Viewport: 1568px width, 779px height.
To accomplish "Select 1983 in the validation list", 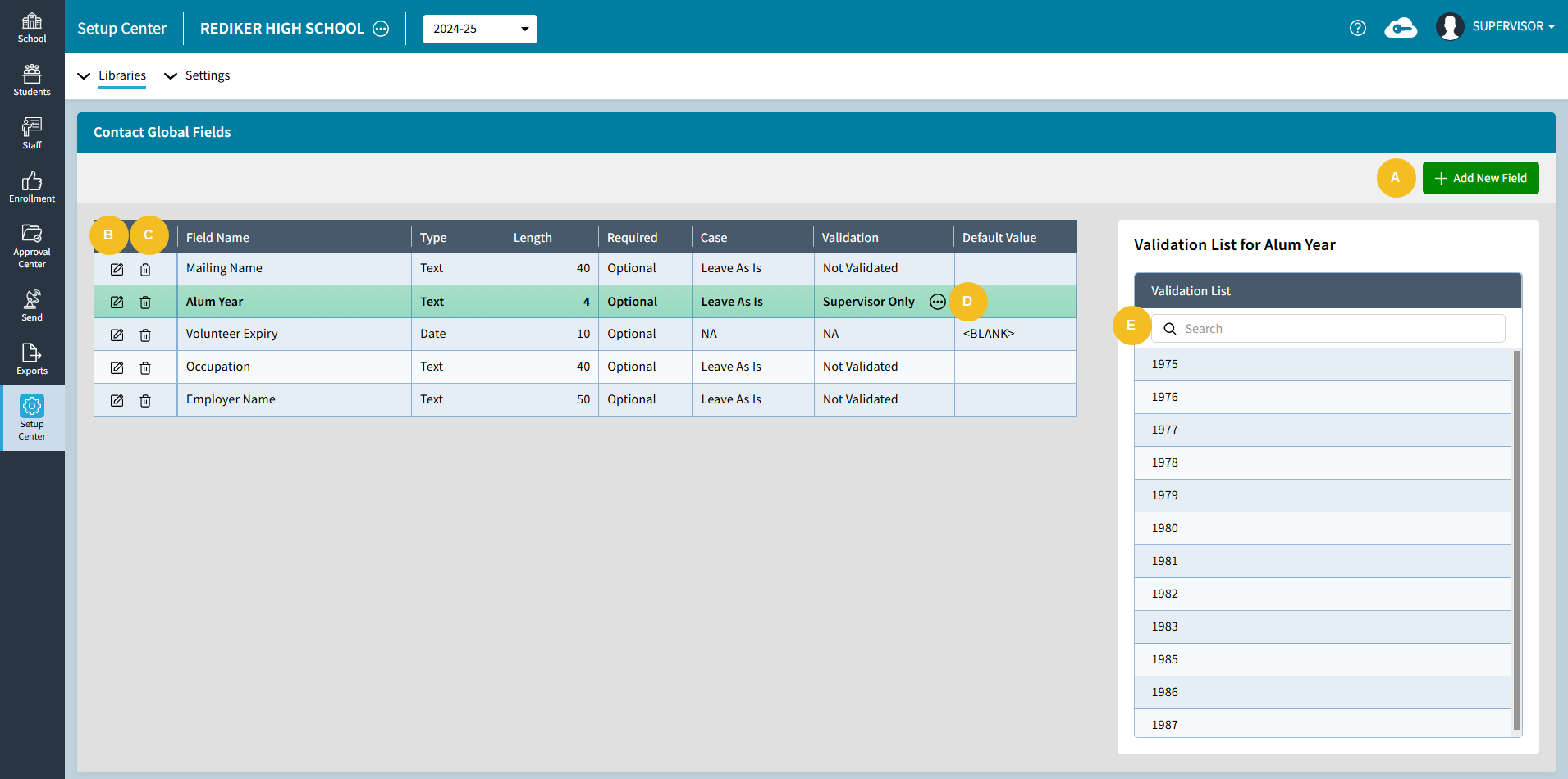I will 1323,626.
